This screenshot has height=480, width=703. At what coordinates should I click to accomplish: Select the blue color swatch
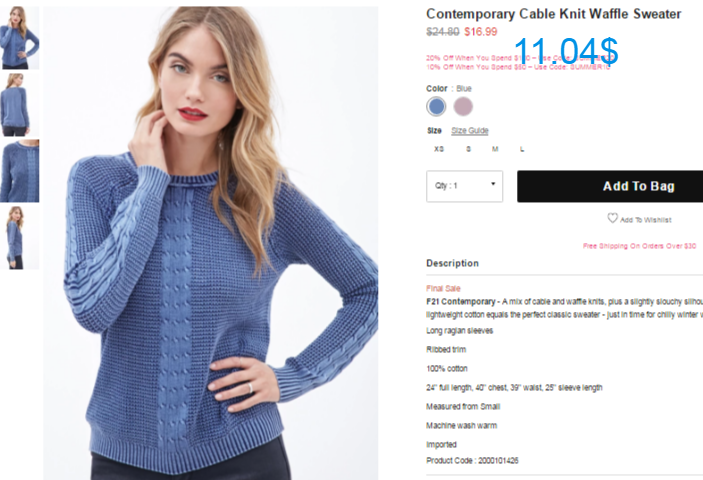(x=436, y=107)
